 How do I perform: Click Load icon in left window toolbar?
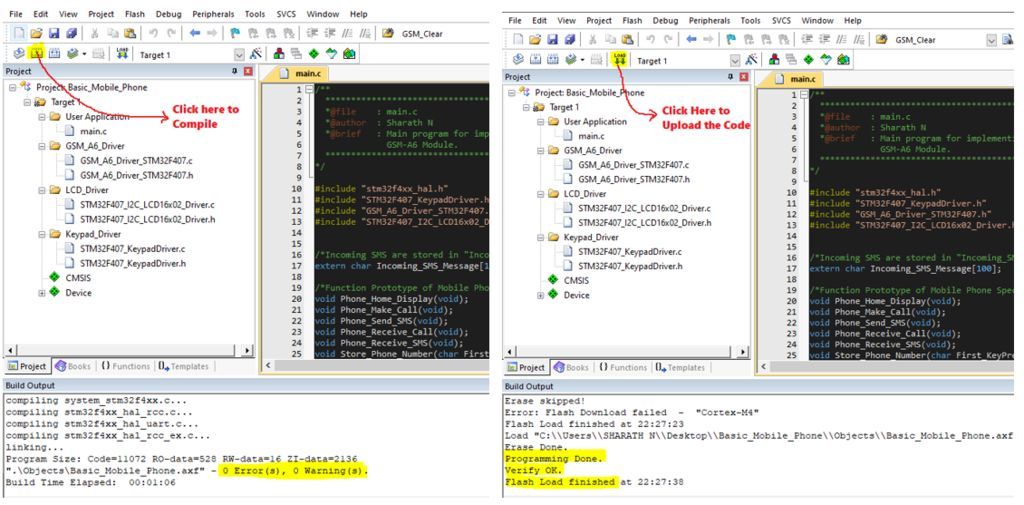(x=122, y=54)
